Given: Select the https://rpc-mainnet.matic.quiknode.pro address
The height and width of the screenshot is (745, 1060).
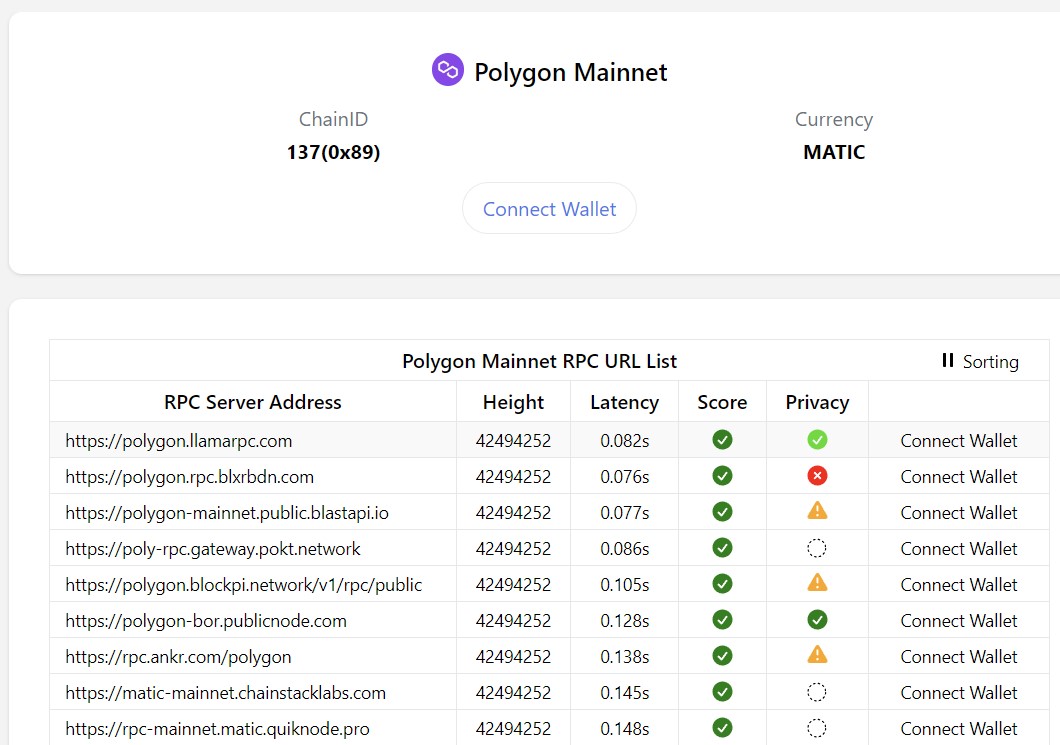Looking at the screenshot, I should coord(217,729).
